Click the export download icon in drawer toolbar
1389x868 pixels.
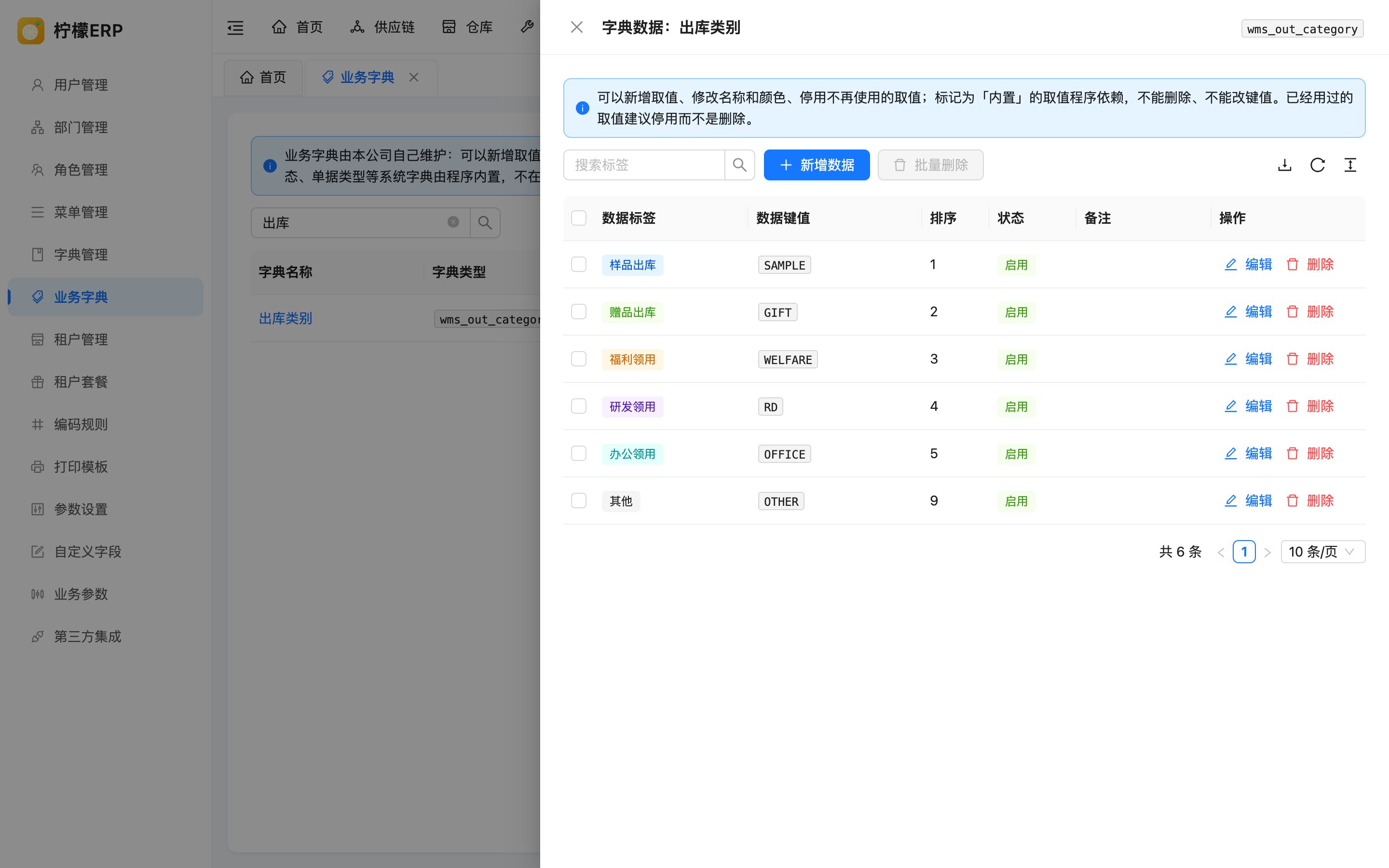pyautogui.click(x=1284, y=165)
